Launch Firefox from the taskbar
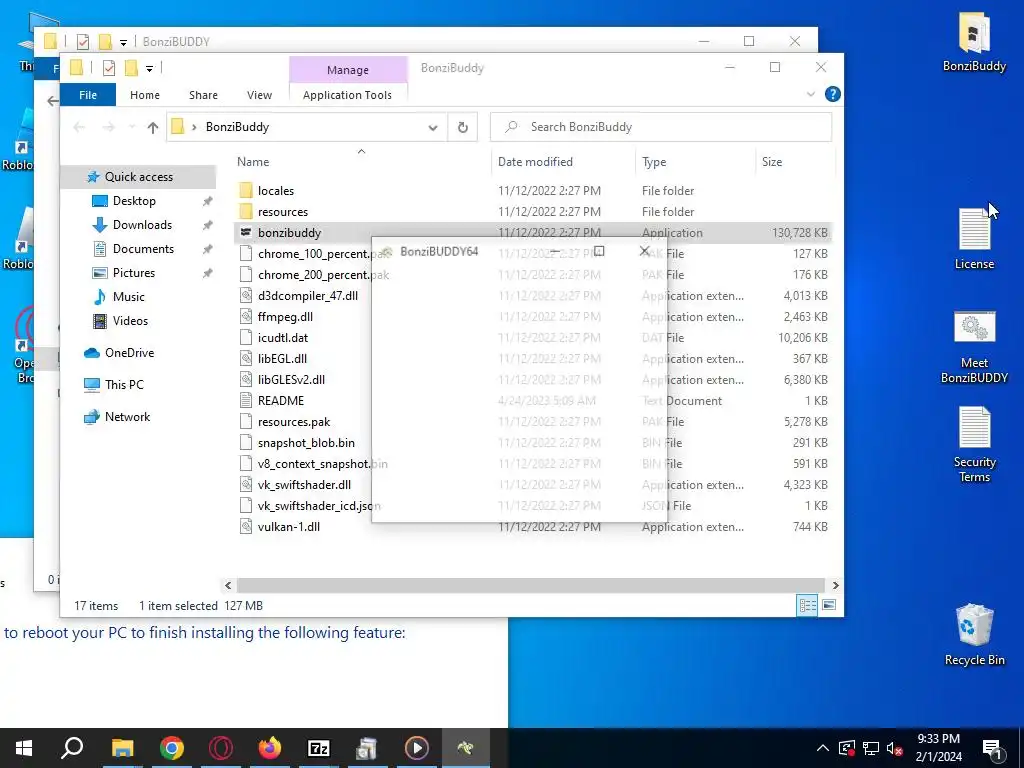1024x768 pixels. point(270,748)
